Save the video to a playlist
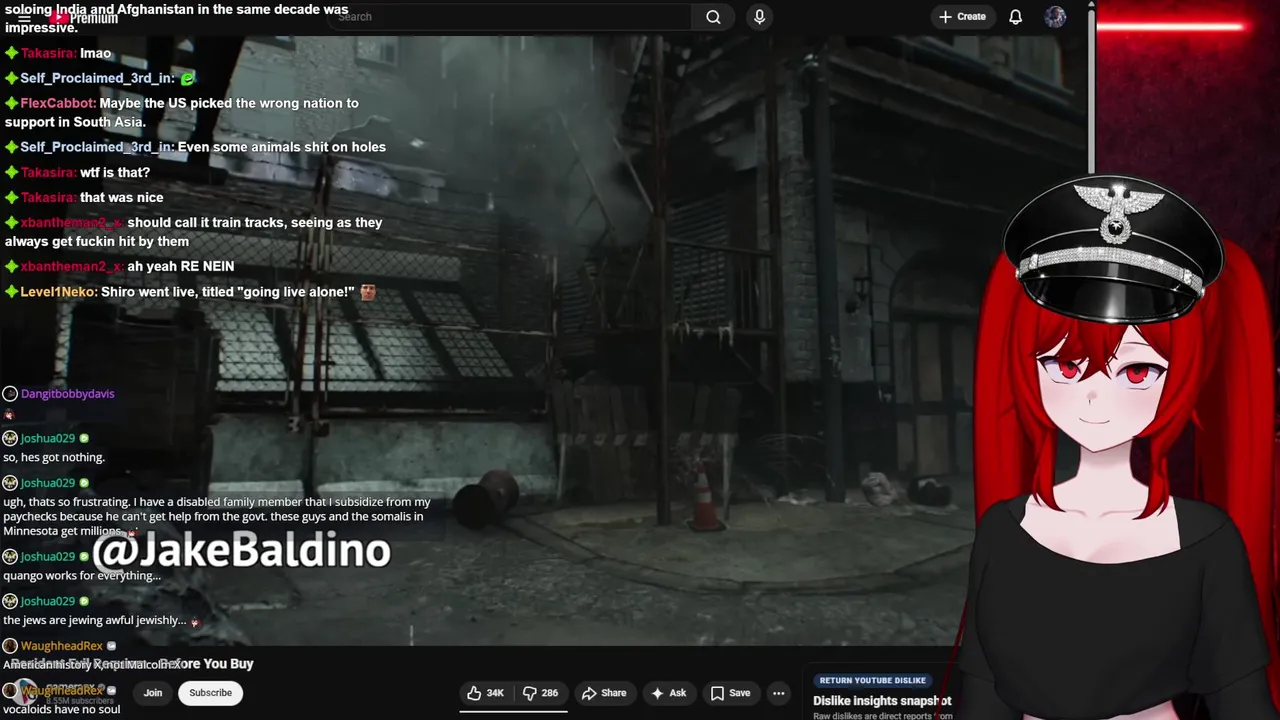Viewport: 1280px width, 720px height. pos(730,693)
